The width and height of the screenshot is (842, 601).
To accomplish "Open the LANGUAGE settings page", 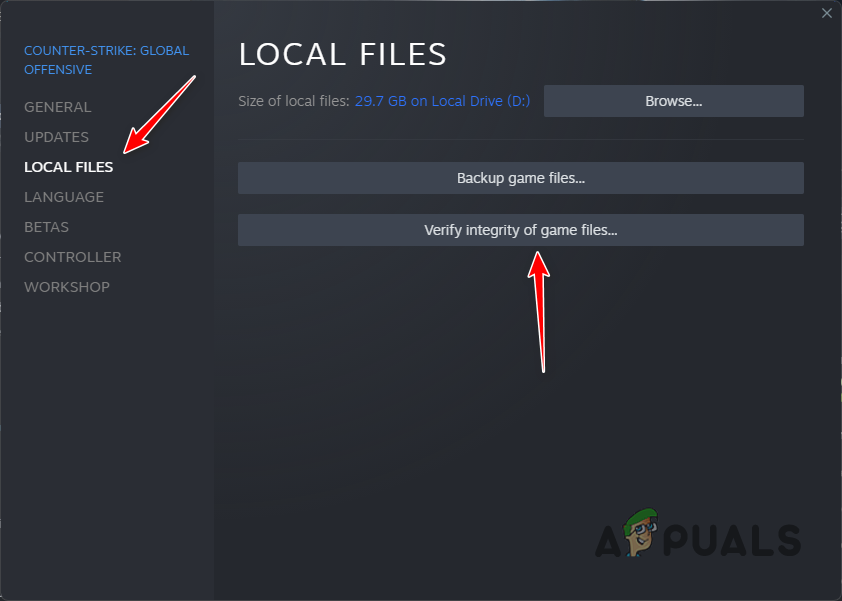I will pos(63,197).
